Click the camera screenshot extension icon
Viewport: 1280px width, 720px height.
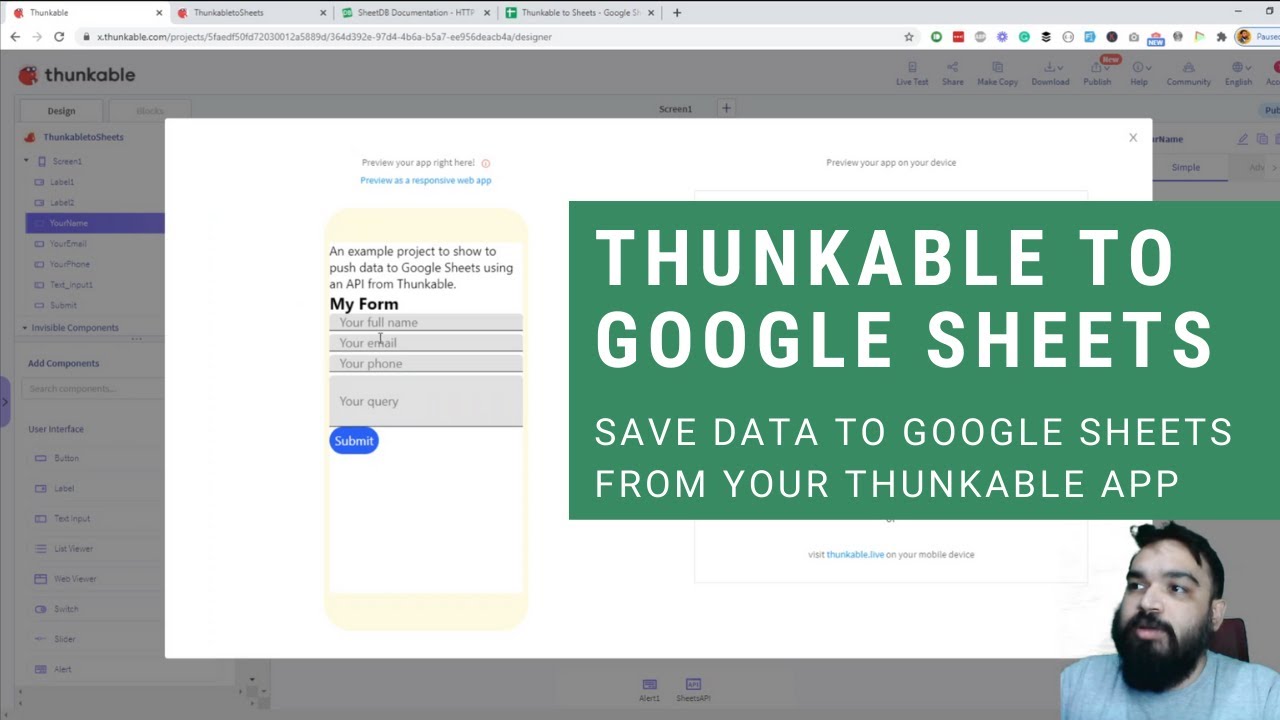1133,37
